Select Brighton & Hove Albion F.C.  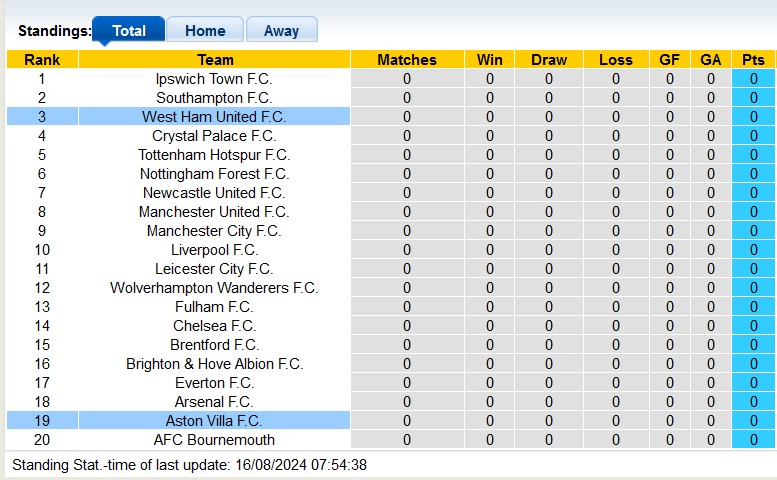[214, 364]
